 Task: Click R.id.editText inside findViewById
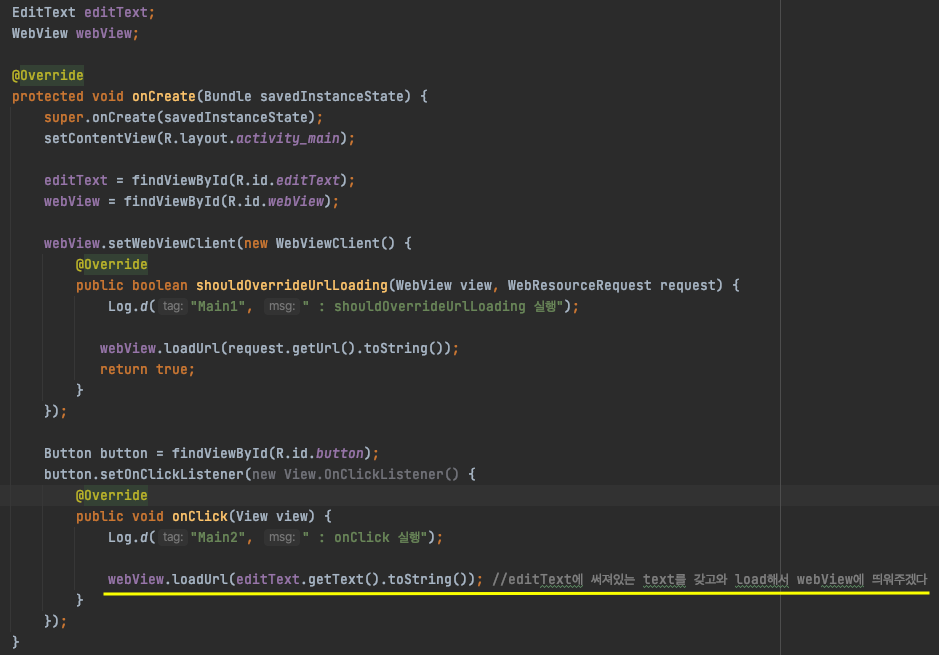[287, 180]
